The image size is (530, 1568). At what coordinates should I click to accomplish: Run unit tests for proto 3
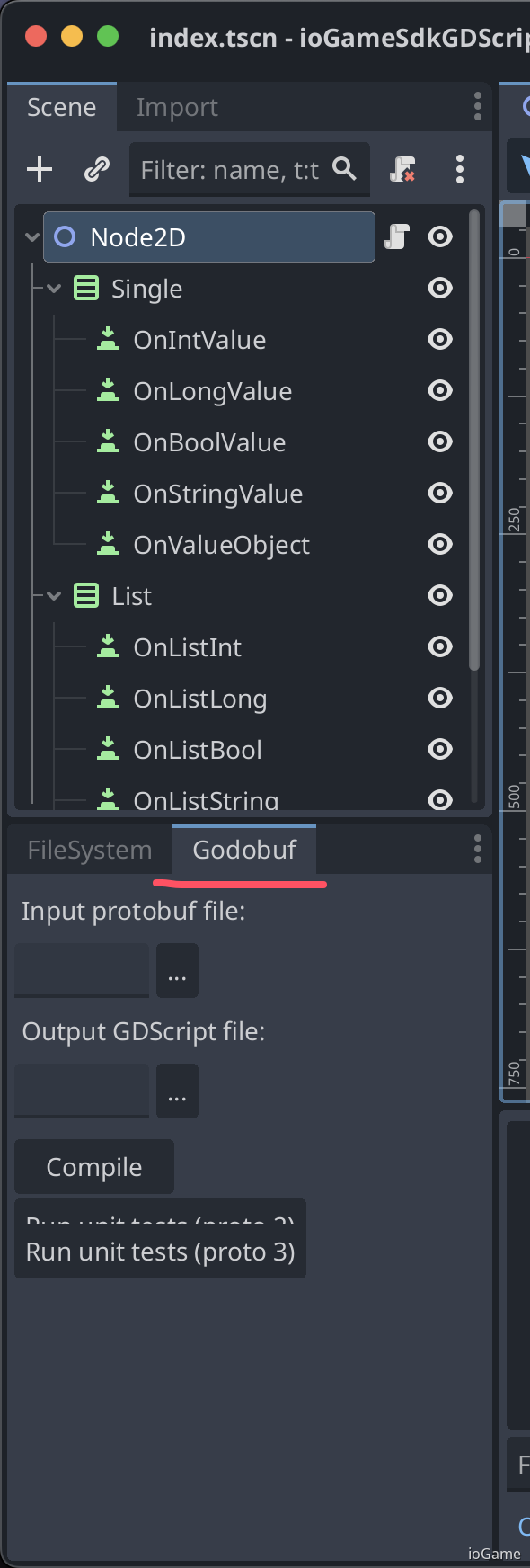coord(160,1251)
